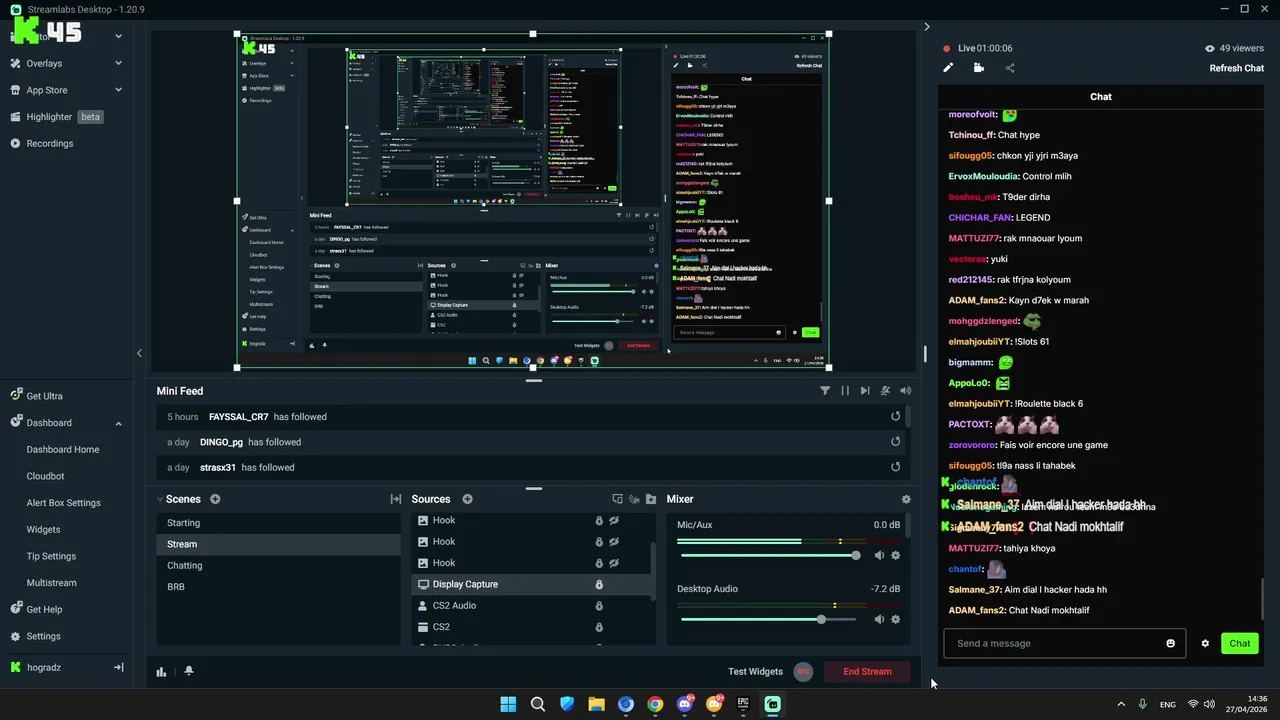
Task: Toggle lock on CS2 Audio source
Action: (x=599, y=606)
